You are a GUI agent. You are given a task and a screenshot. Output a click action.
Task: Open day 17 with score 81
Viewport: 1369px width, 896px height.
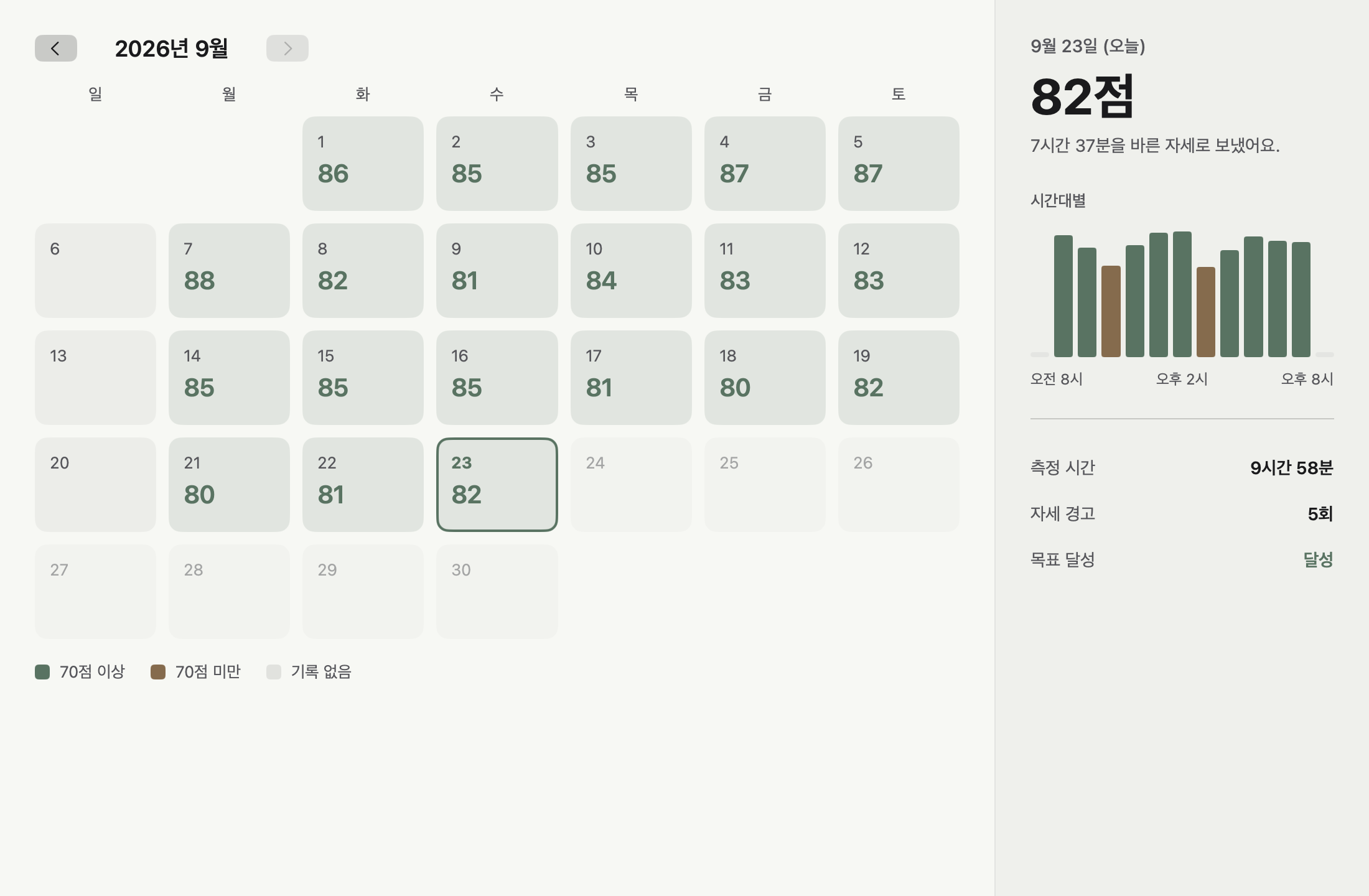[631, 378]
